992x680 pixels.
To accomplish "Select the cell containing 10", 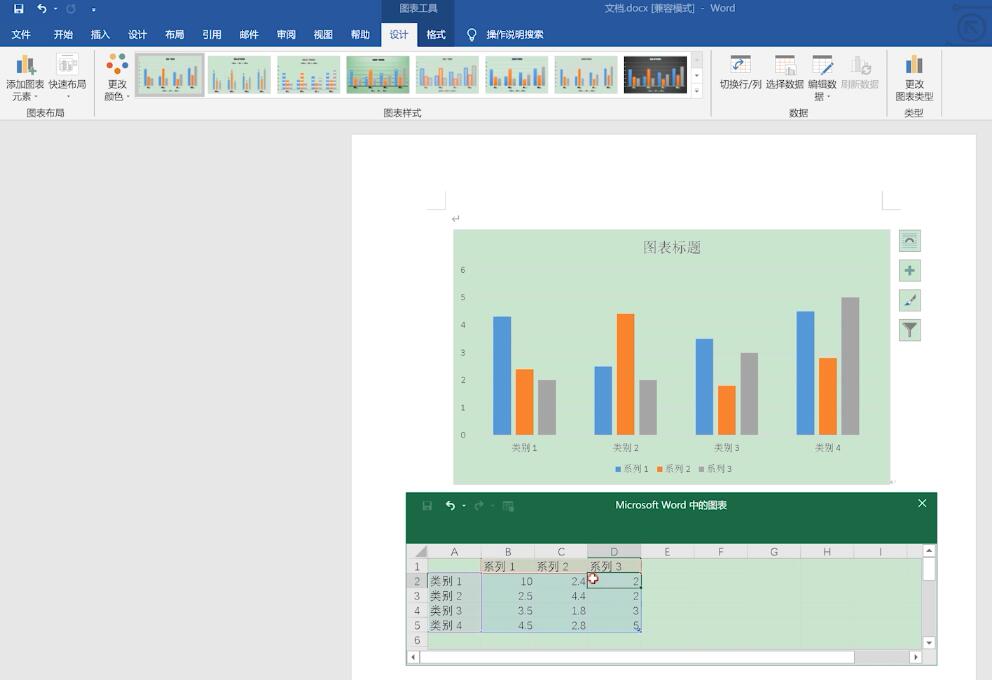I will [507, 581].
